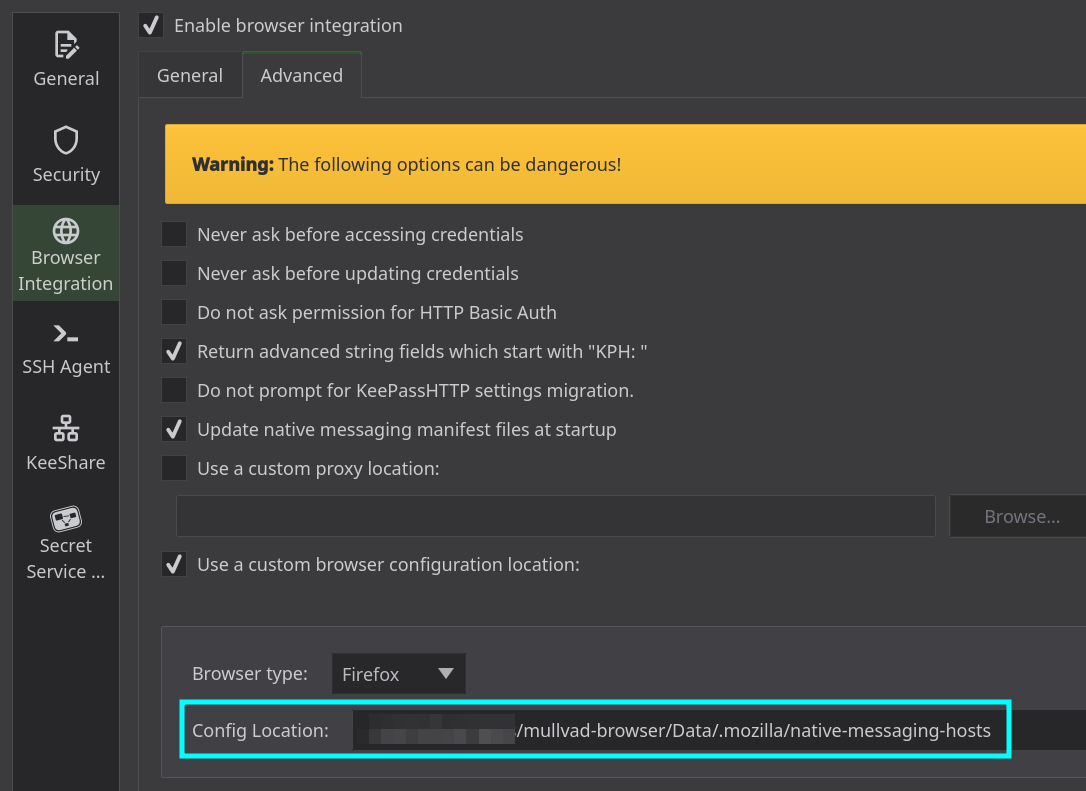Open the SSH Agent terminal icon
This screenshot has width=1086, height=791.
coord(66,334)
